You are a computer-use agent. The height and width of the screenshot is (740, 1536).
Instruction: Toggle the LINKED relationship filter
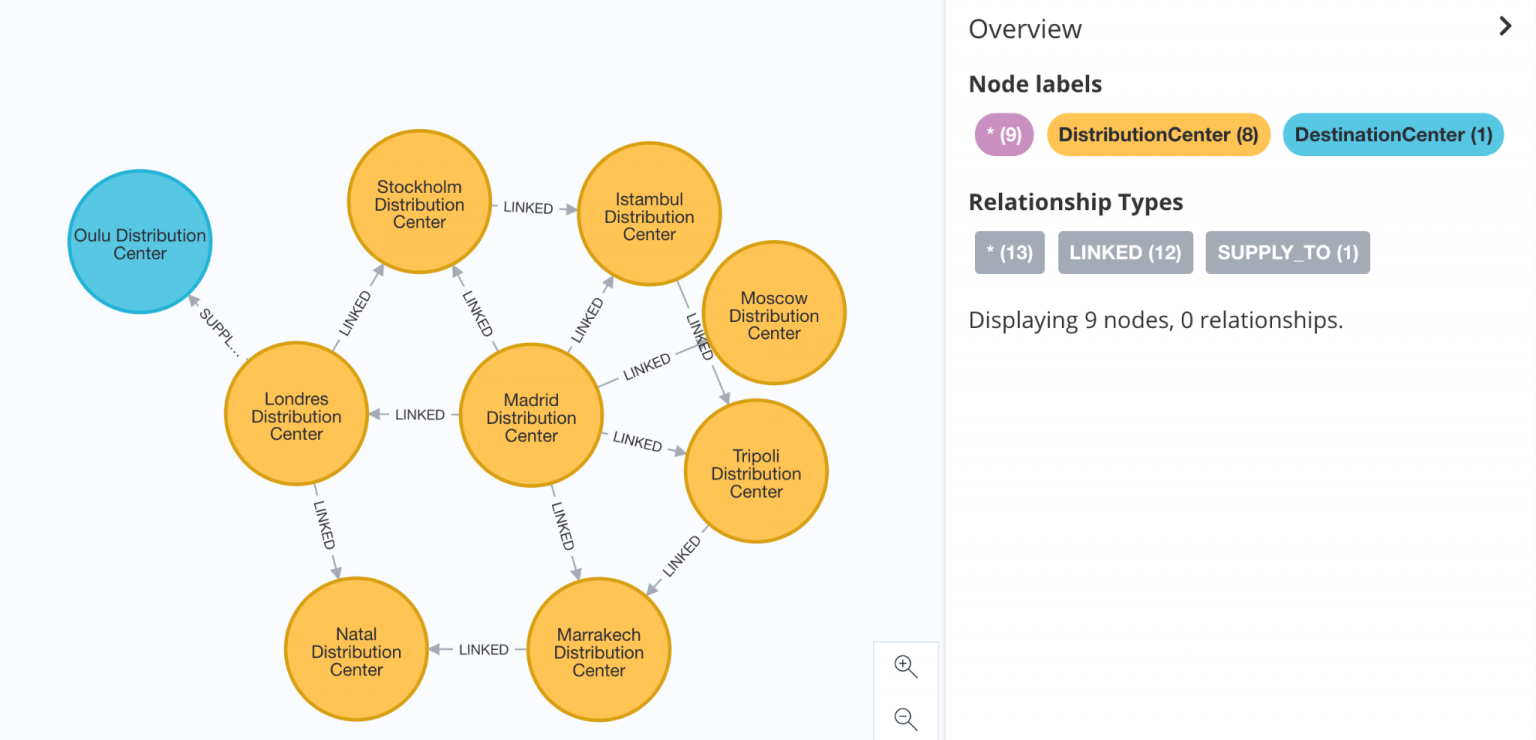click(1125, 252)
